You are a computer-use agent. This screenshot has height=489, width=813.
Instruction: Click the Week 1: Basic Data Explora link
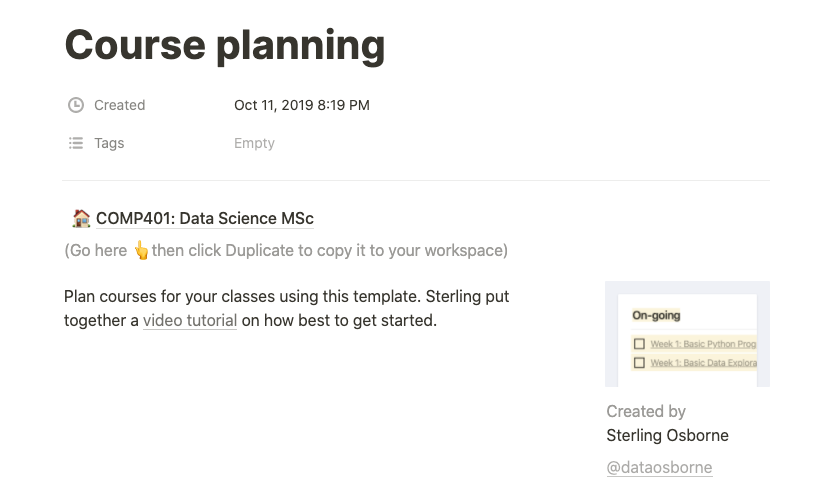[702, 363]
